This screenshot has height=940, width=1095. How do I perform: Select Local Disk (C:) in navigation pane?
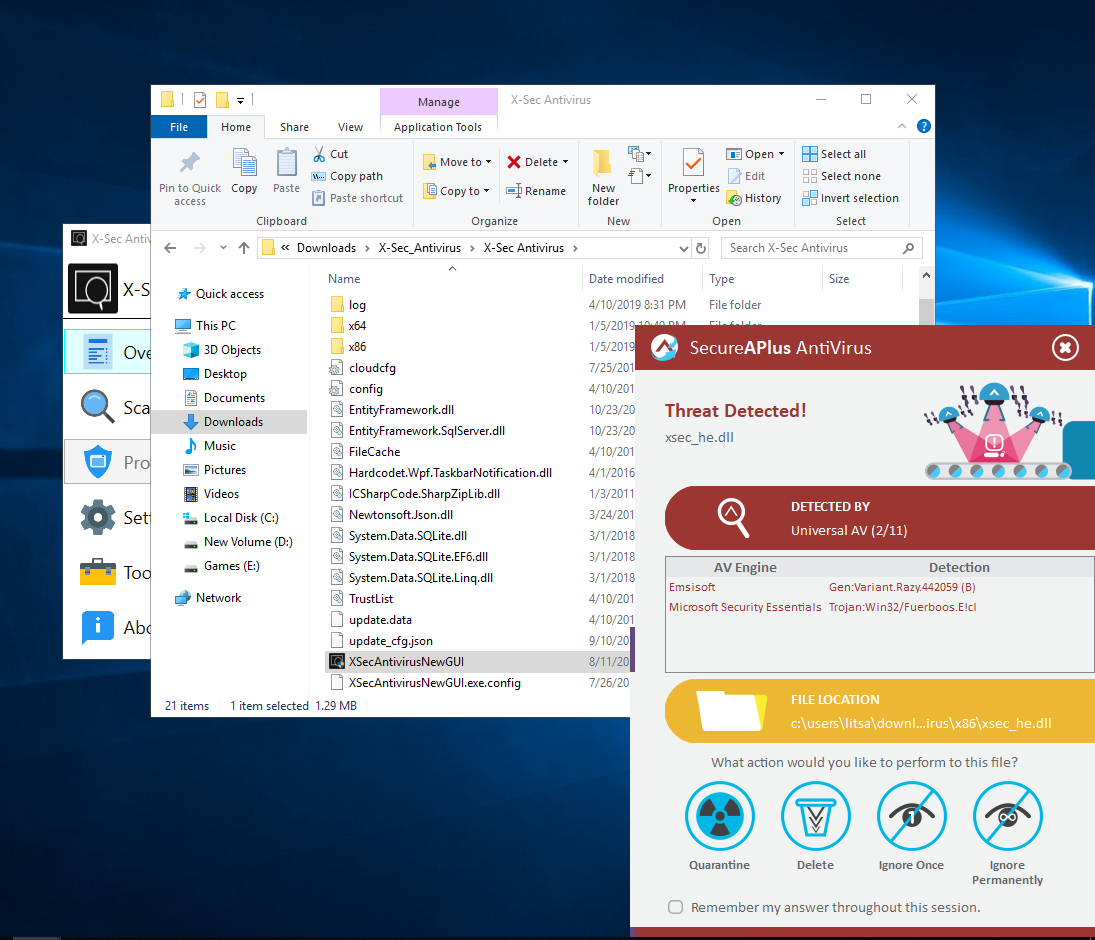click(240, 518)
